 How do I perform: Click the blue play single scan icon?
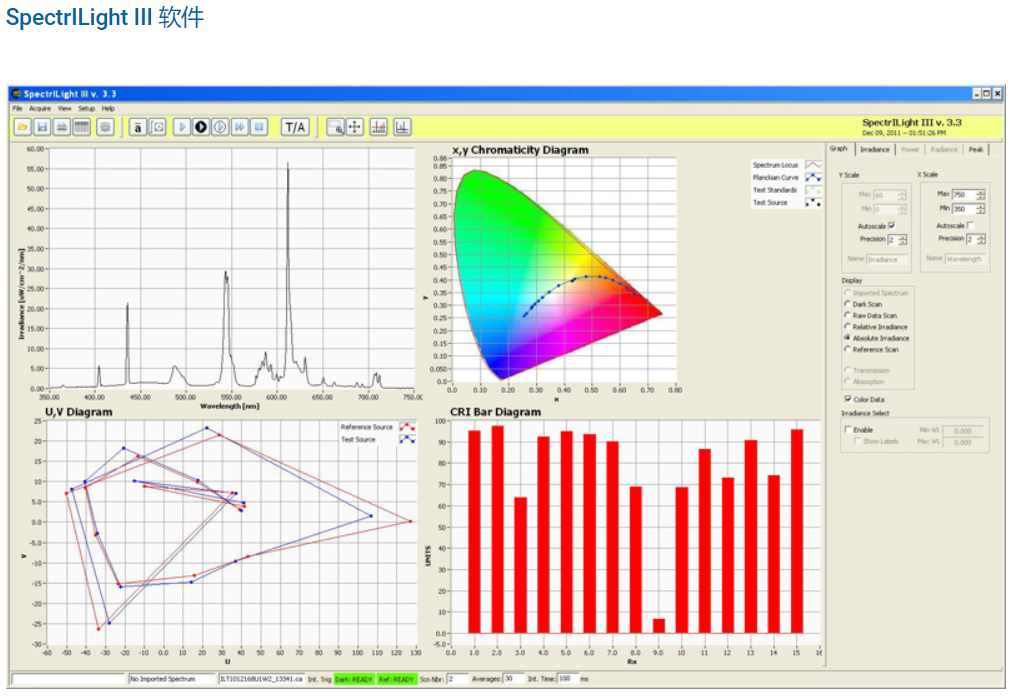tap(182, 127)
